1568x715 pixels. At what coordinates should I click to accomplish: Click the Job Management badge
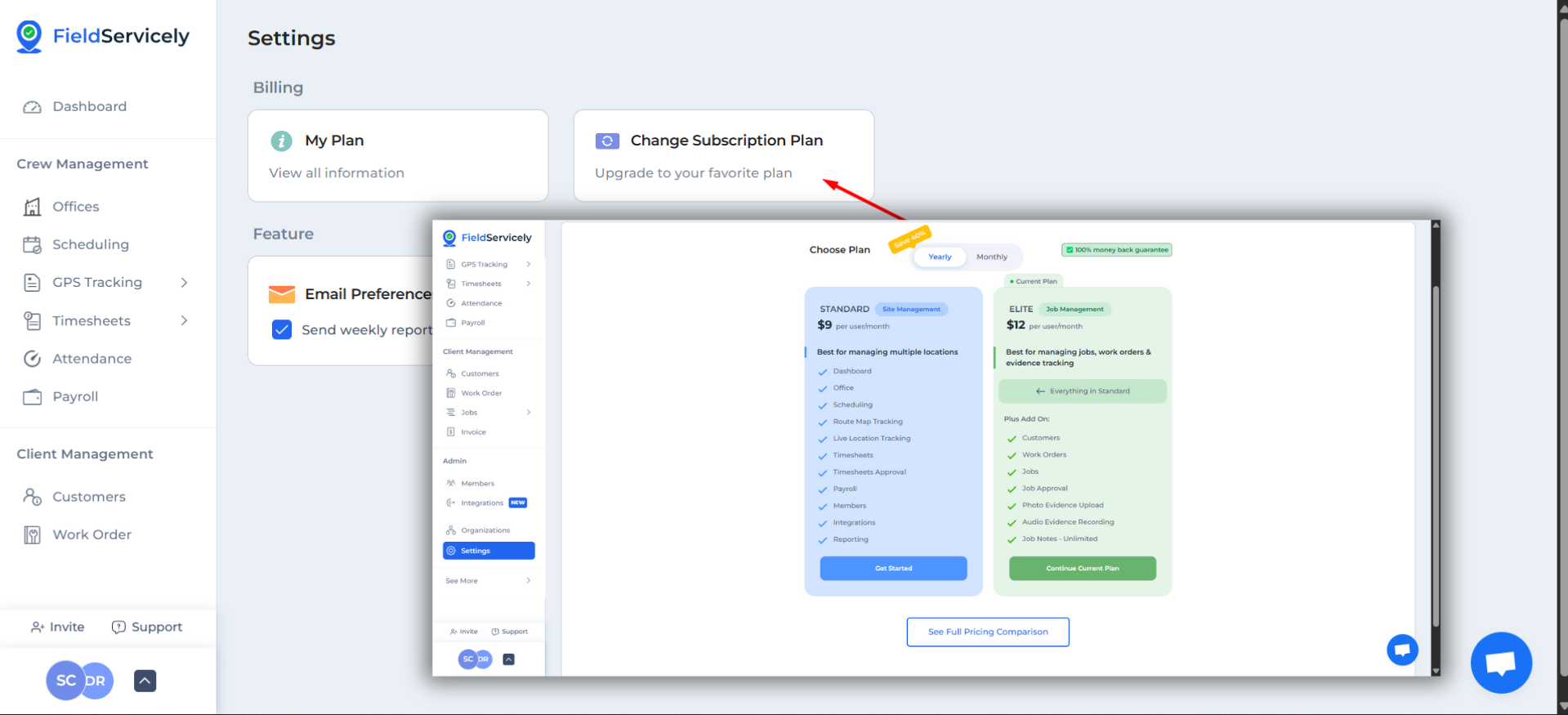point(1074,309)
